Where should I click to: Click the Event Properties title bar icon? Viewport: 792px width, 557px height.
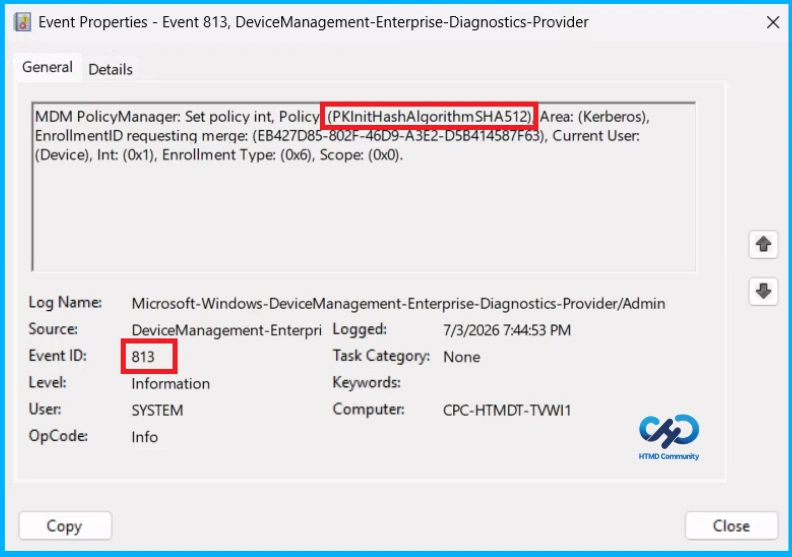(x=22, y=22)
